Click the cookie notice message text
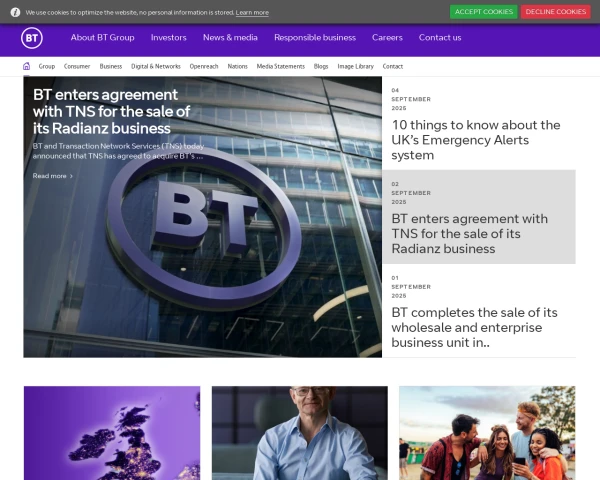 point(130,13)
